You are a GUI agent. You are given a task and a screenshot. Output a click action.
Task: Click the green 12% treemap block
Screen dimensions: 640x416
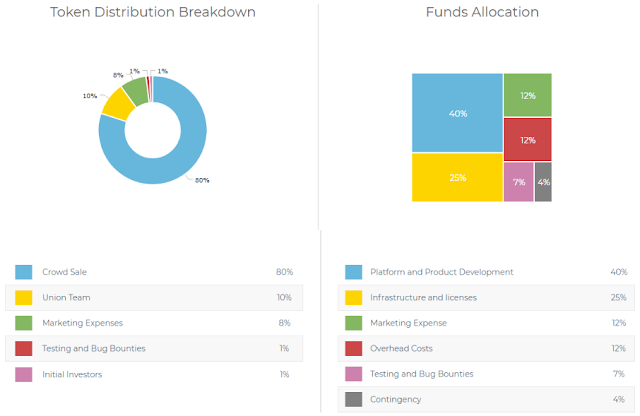pyautogui.click(x=528, y=95)
